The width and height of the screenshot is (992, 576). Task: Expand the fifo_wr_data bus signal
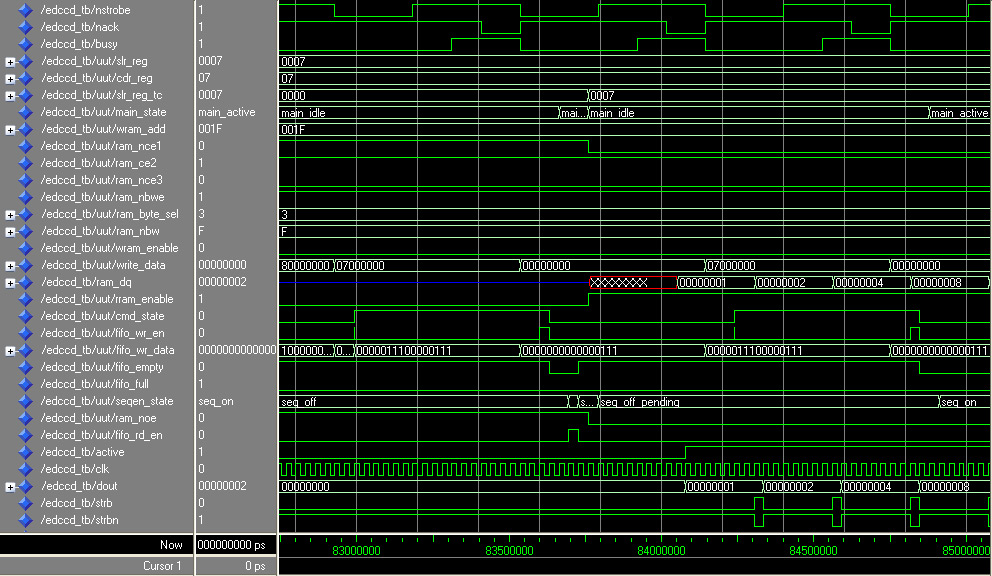click(10, 350)
